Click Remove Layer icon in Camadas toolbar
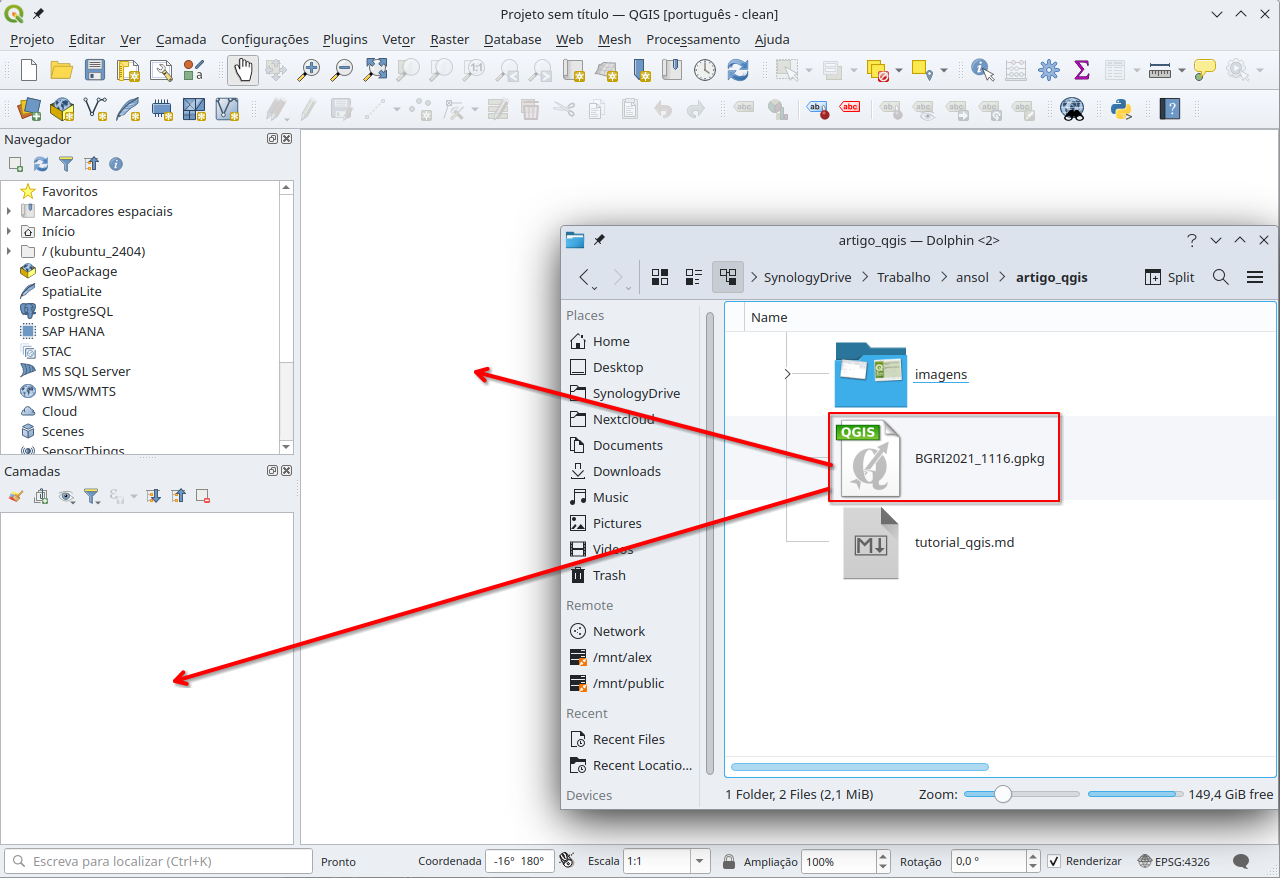Screen dimensions: 1280x878 pos(203,496)
